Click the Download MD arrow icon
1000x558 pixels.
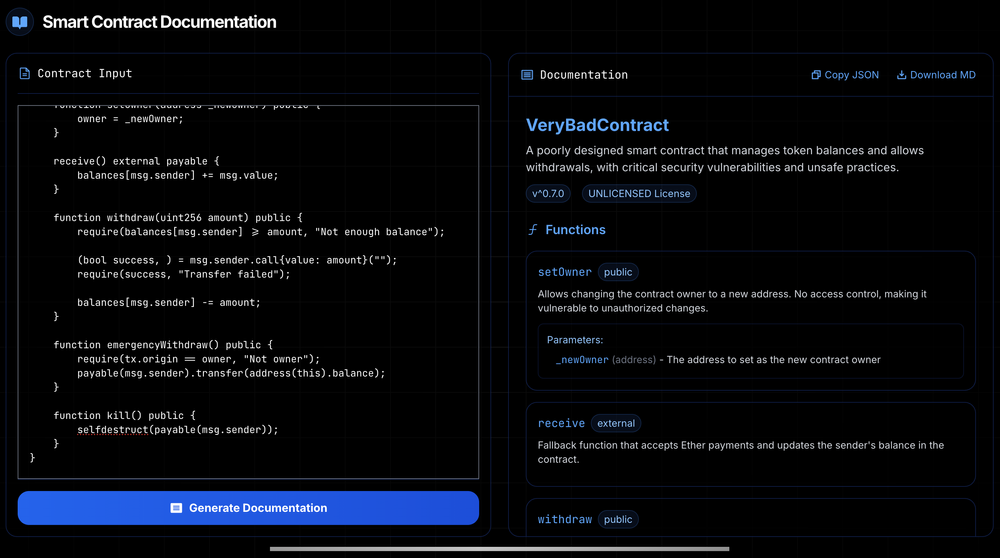901,75
